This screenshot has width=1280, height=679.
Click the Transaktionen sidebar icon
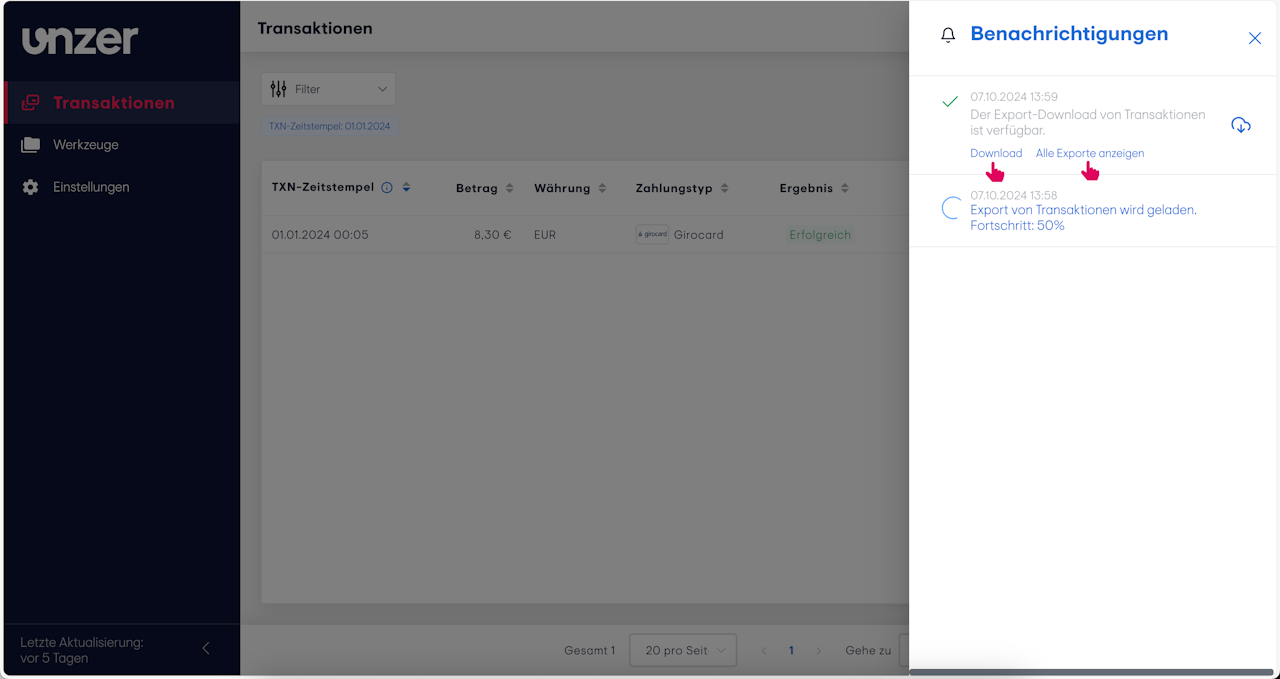pos(30,103)
